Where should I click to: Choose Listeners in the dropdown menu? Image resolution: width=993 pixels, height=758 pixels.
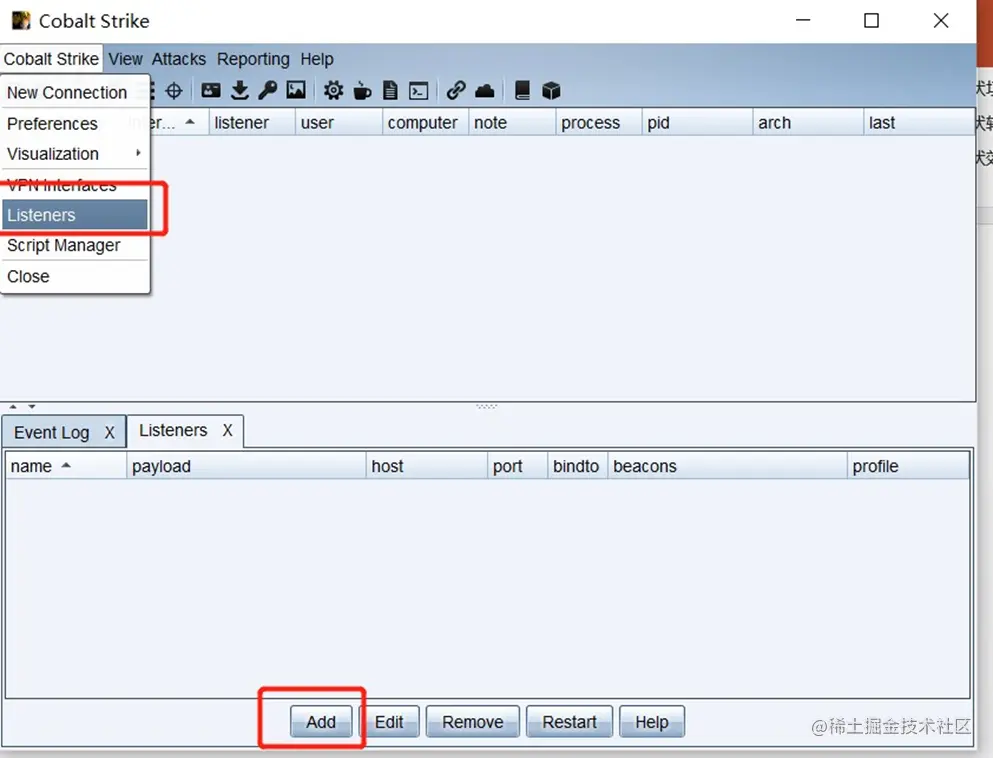tap(75, 215)
